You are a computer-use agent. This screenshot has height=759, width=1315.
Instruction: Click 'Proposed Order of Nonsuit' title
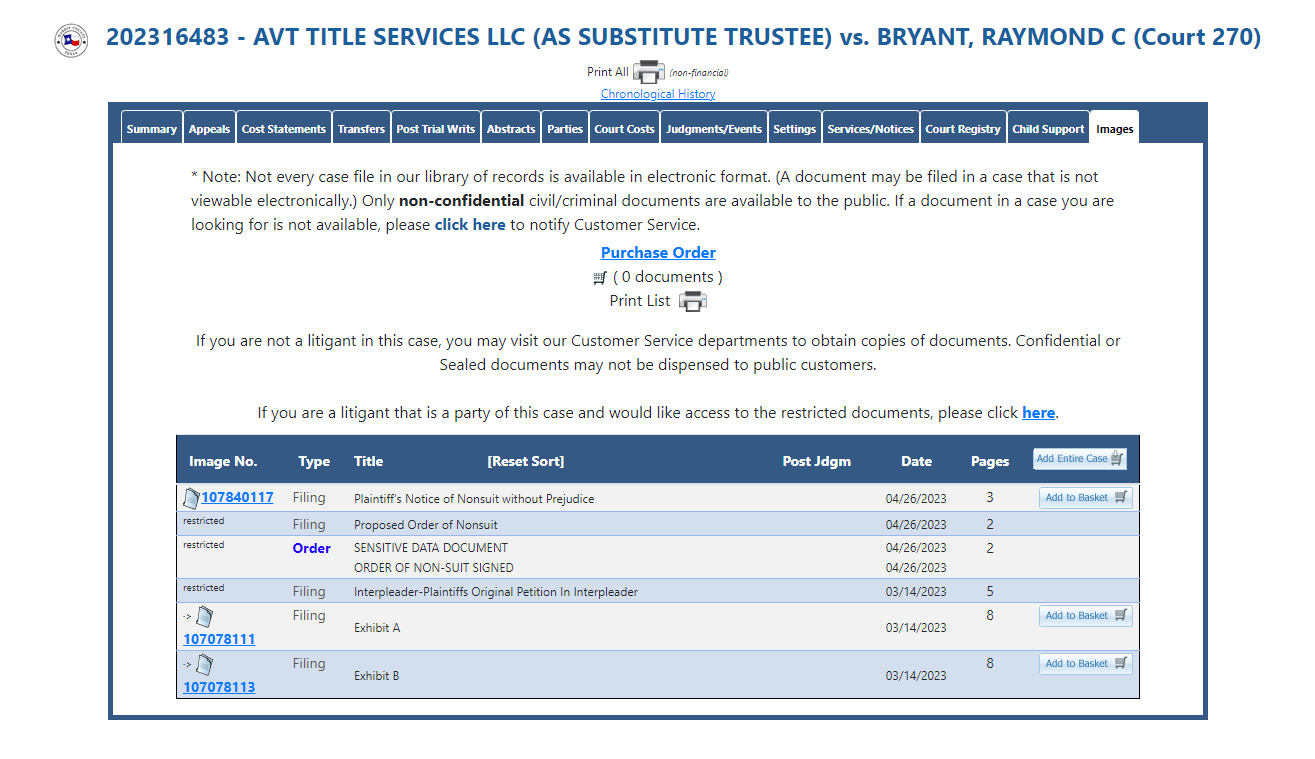click(426, 525)
